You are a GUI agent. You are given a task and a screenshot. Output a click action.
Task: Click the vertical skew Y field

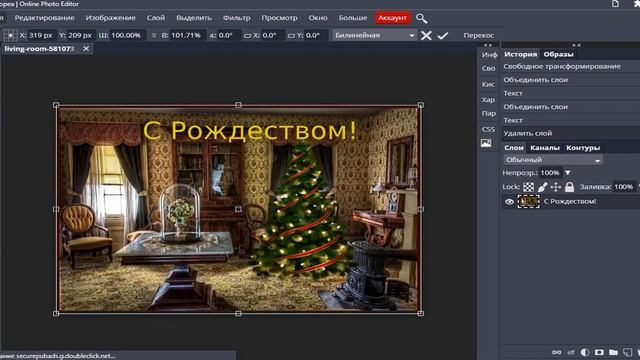pos(316,36)
